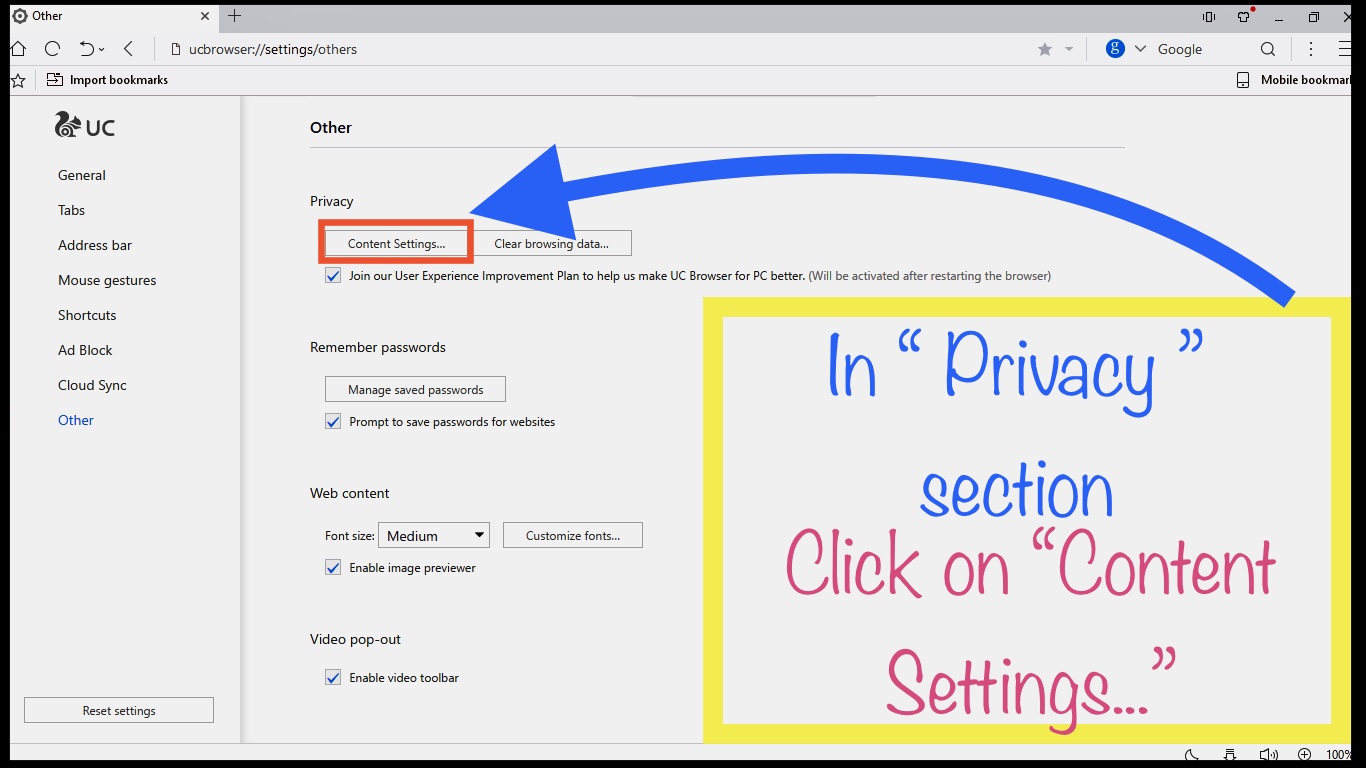Go back using the back arrow
Image resolution: width=1366 pixels, height=768 pixels.
128,48
